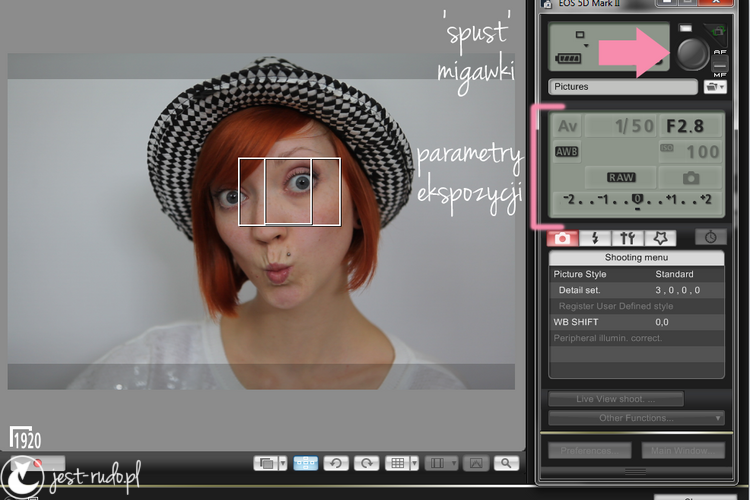Click the RAW image quality setting

coord(621,178)
